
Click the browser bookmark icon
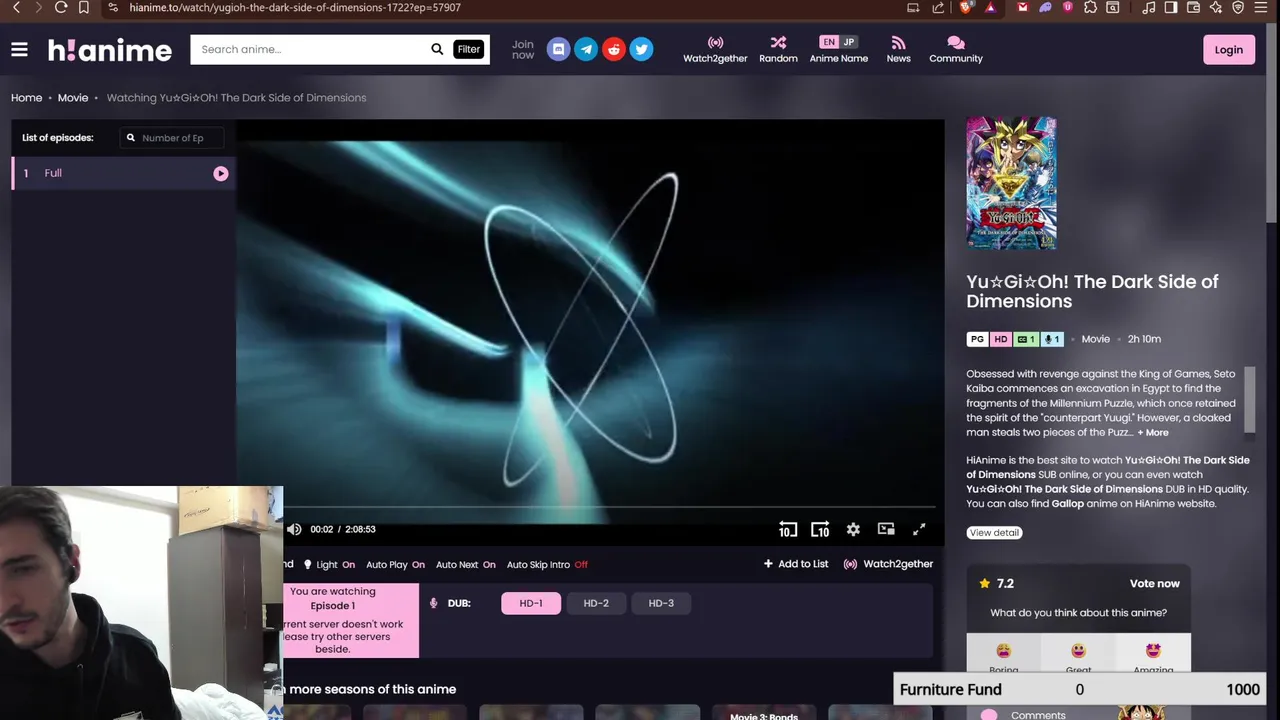point(84,7)
